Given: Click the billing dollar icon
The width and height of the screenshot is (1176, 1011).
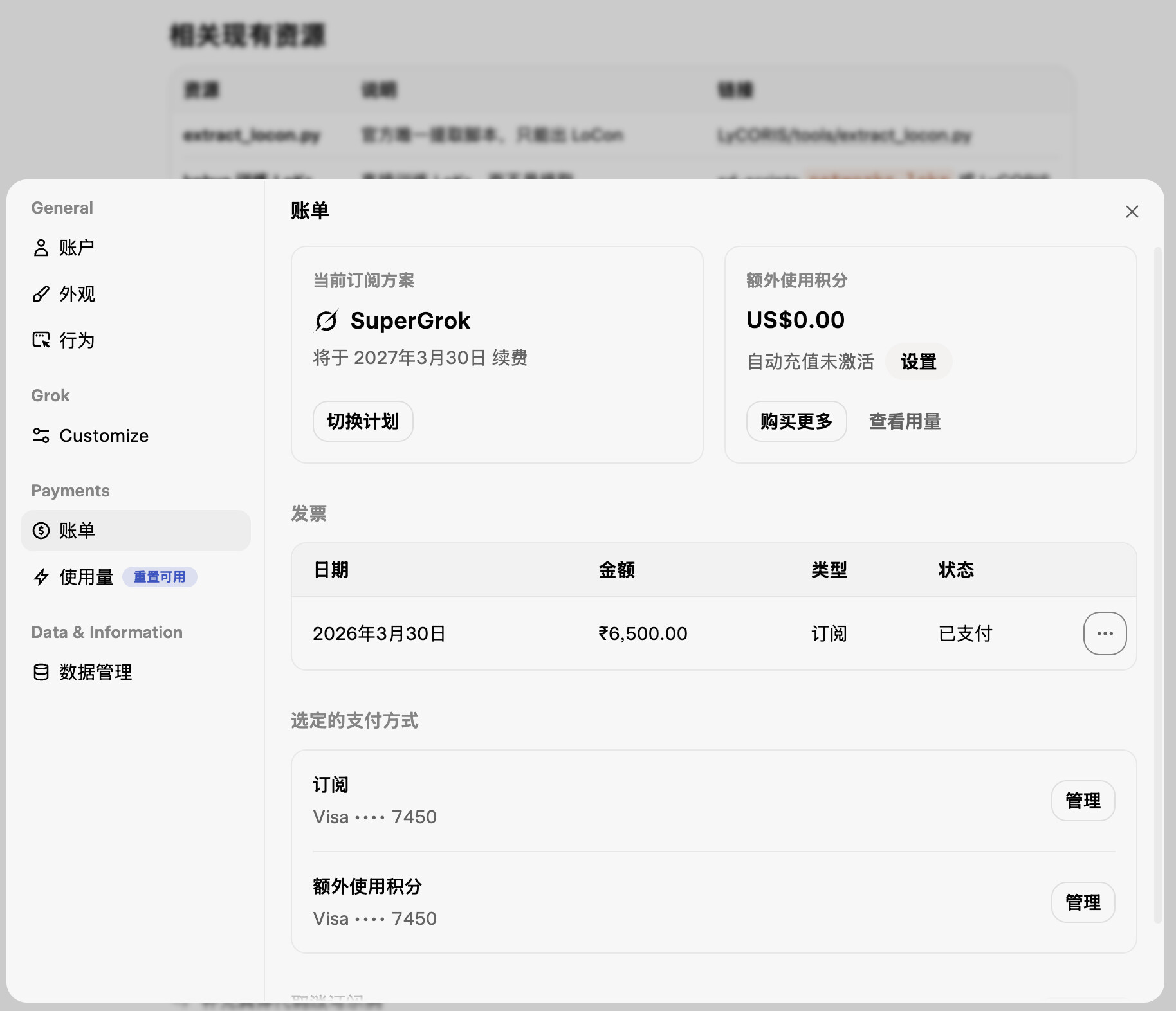Looking at the screenshot, I should (x=41, y=531).
